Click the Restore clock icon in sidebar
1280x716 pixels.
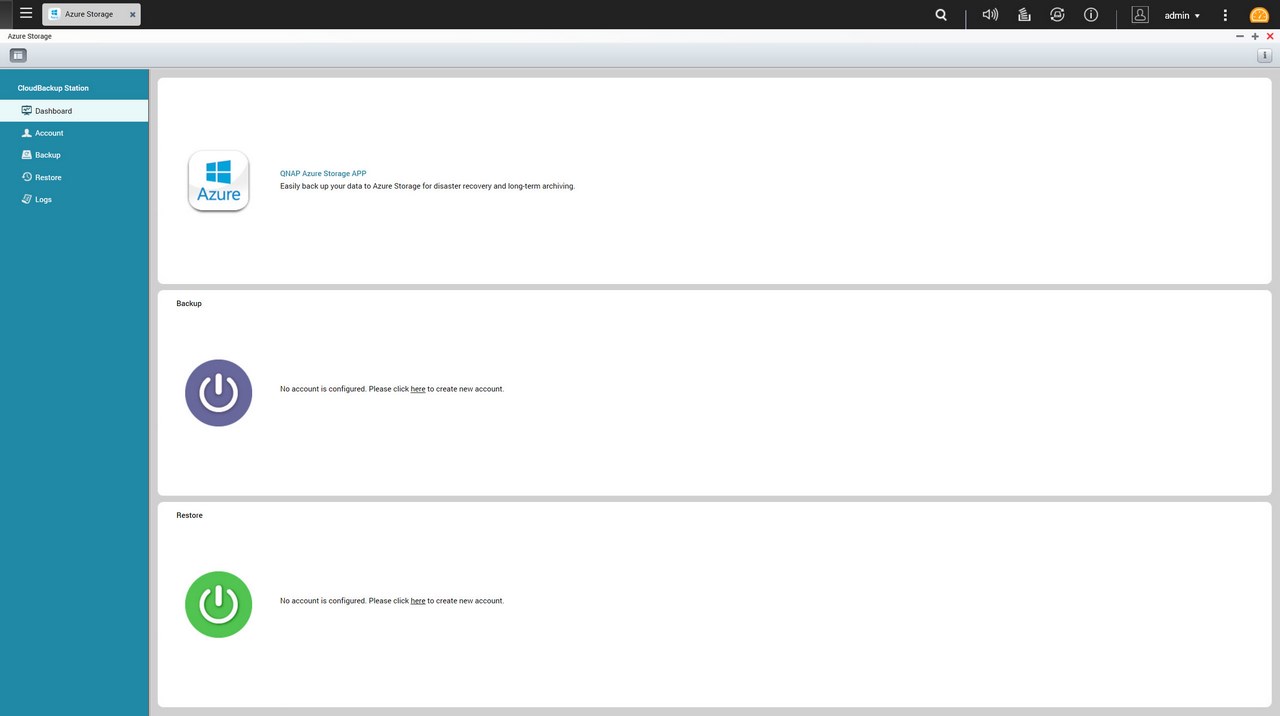click(27, 176)
